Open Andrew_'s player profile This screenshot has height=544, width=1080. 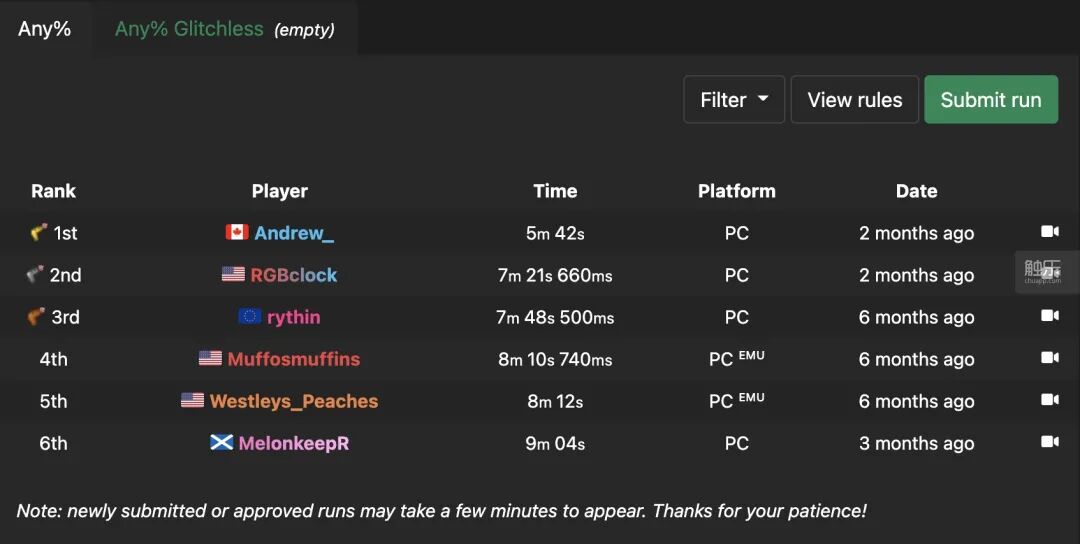click(294, 233)
